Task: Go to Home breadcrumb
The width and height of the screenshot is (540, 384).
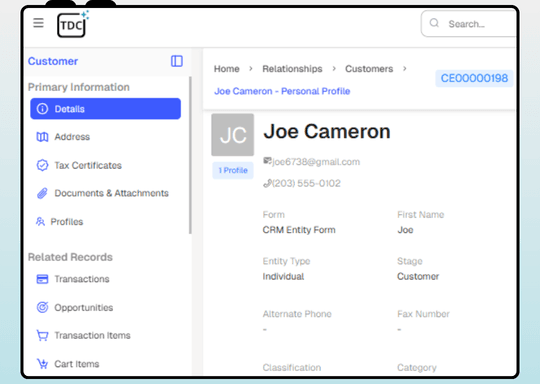Action: pyautogui.click(x=227, y=69)
